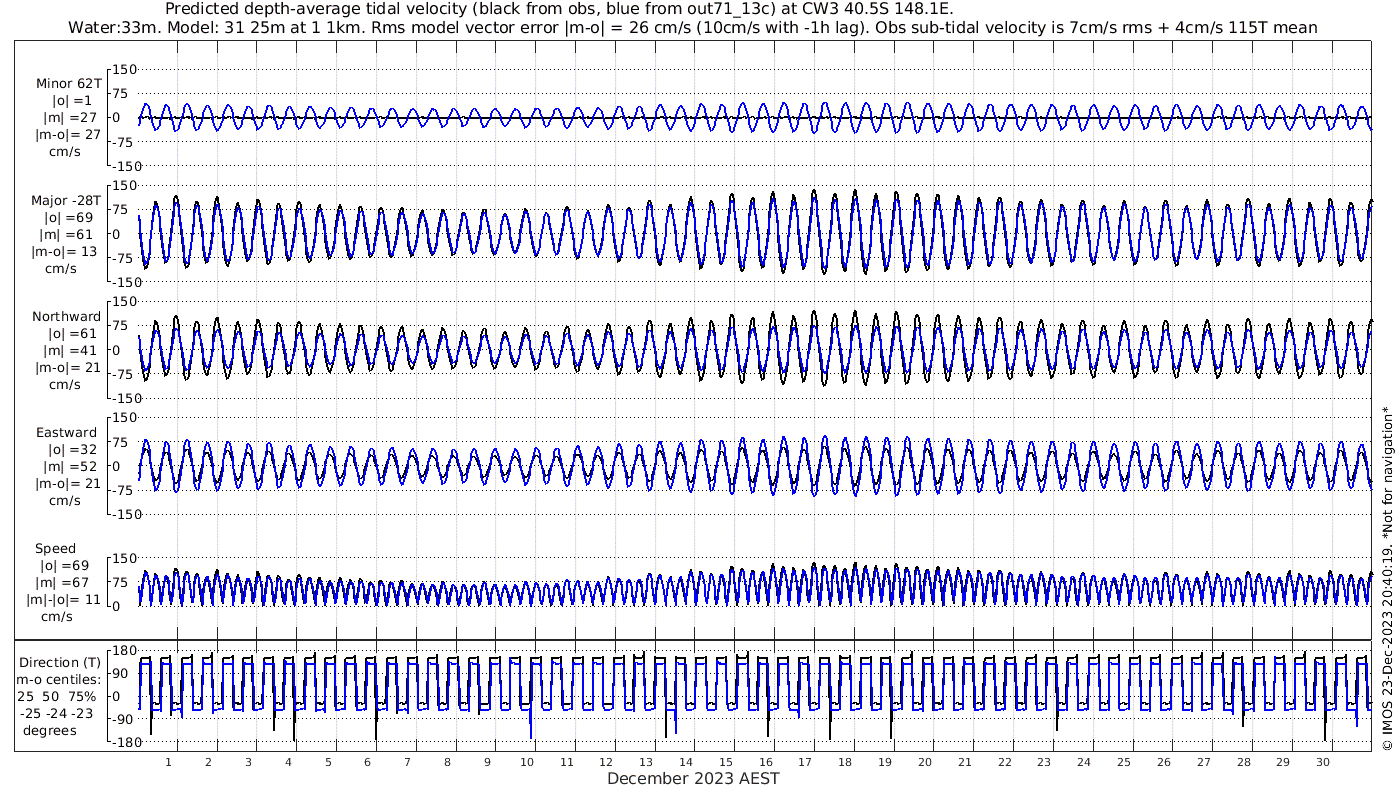Select the 'Major -28T' panel label
Screen dimensions: 1400x800
pos(67,200)
